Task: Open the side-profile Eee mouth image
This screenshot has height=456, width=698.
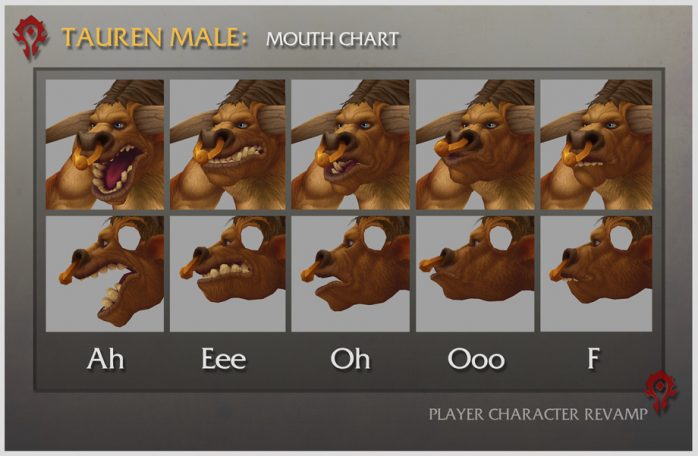Action: click(227, 274)
